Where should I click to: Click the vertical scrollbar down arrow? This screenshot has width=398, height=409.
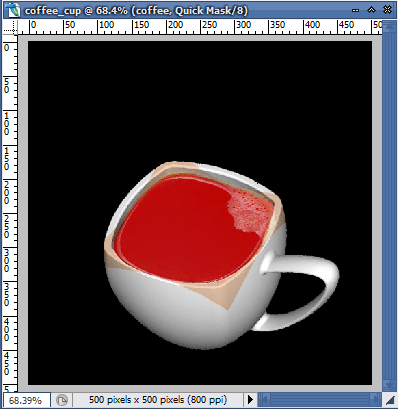[389, 385]
